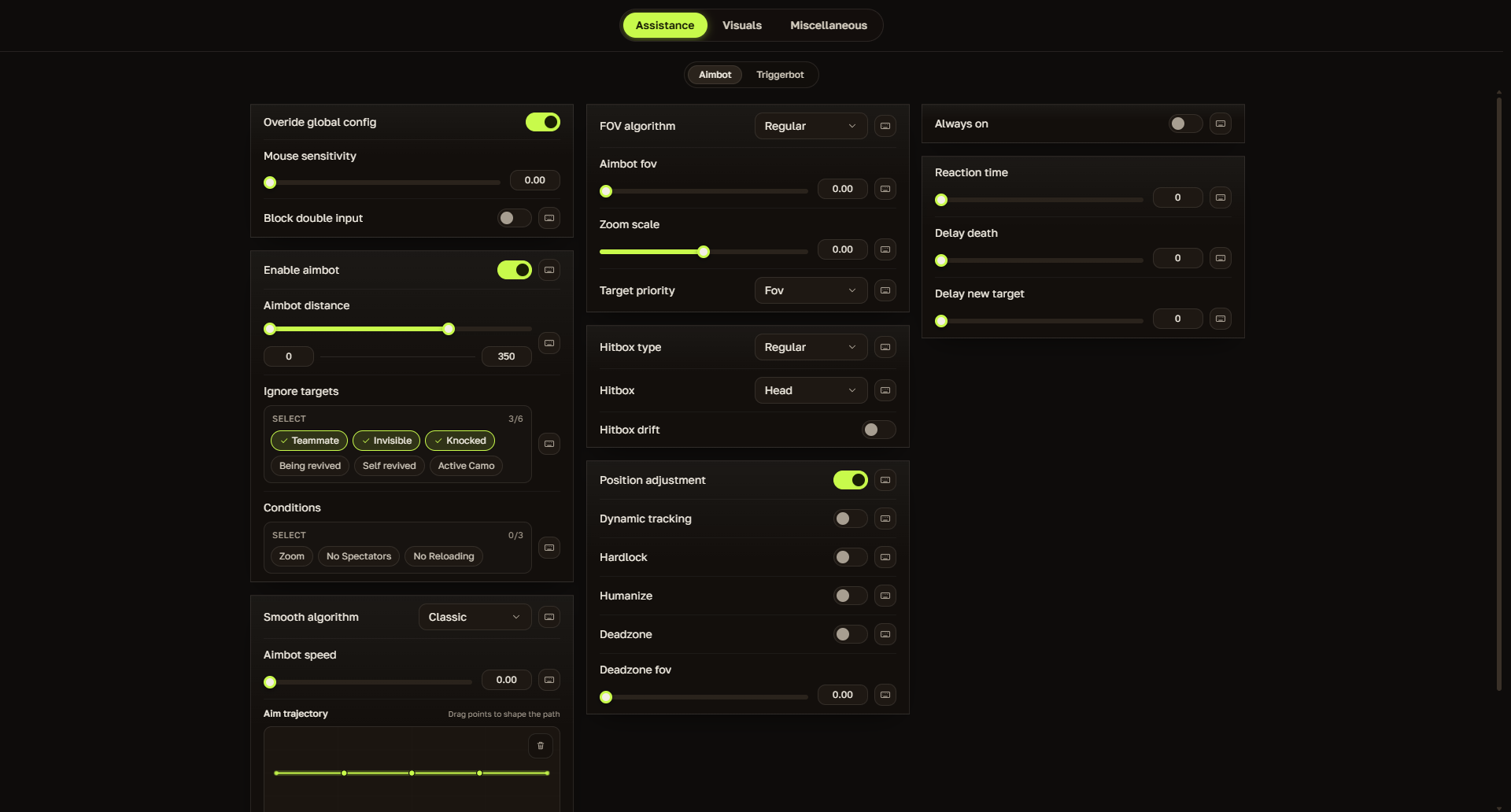Turn on Block double input
This screenshot has height=812, width=1511.
pyautogui.click(x=515, y=218)
